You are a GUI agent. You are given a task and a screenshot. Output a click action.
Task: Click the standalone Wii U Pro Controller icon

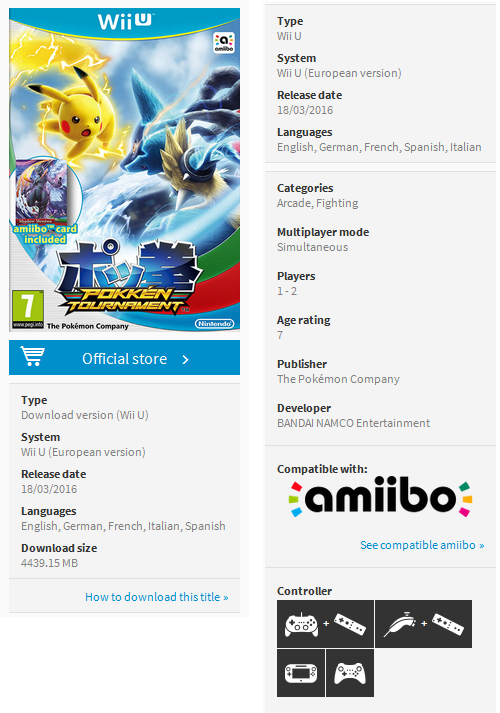pyautogui.click(x=350, y=673)
